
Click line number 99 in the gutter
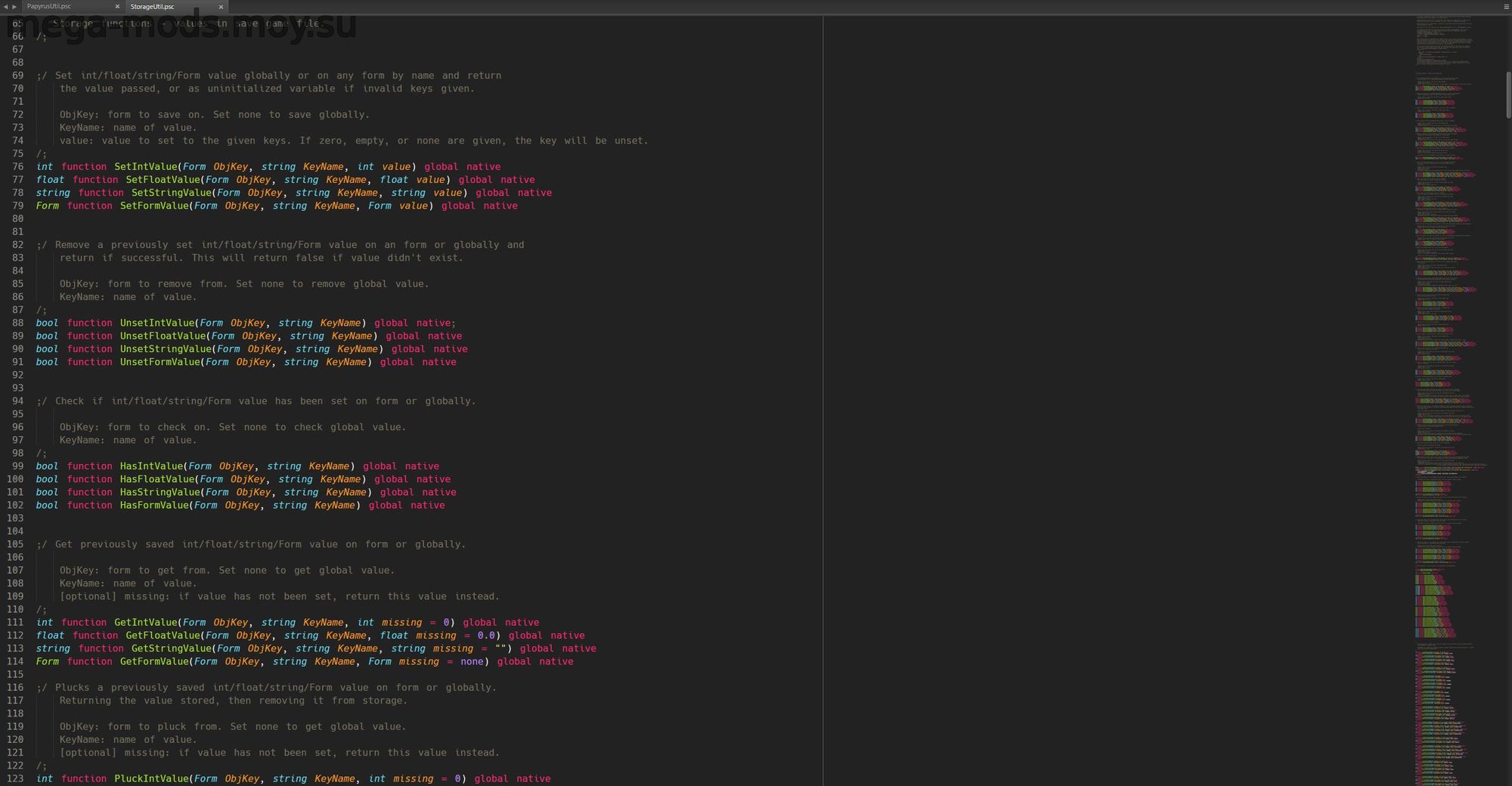pos(17,466)
